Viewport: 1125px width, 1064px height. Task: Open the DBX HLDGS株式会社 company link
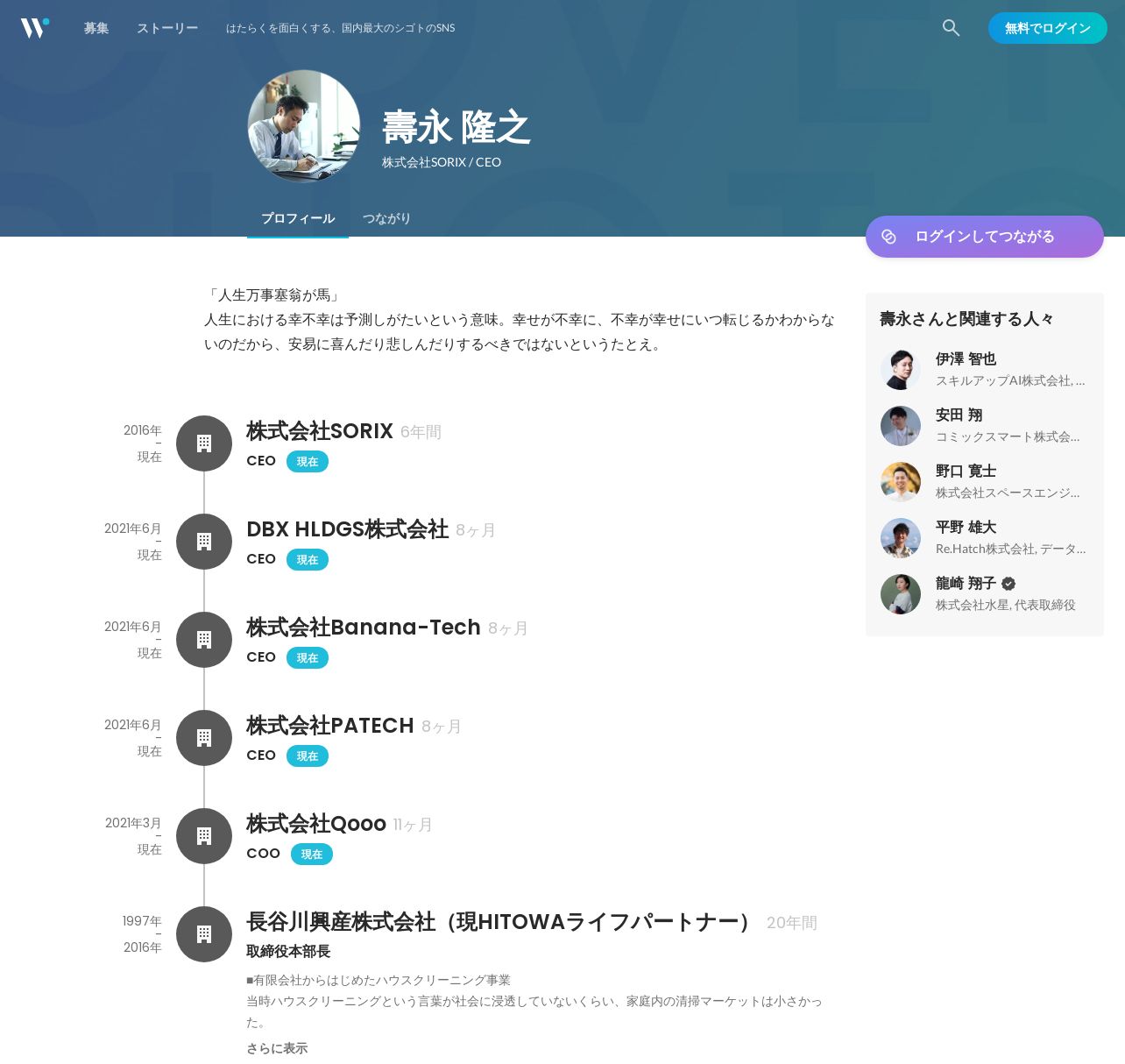point(348,529)
